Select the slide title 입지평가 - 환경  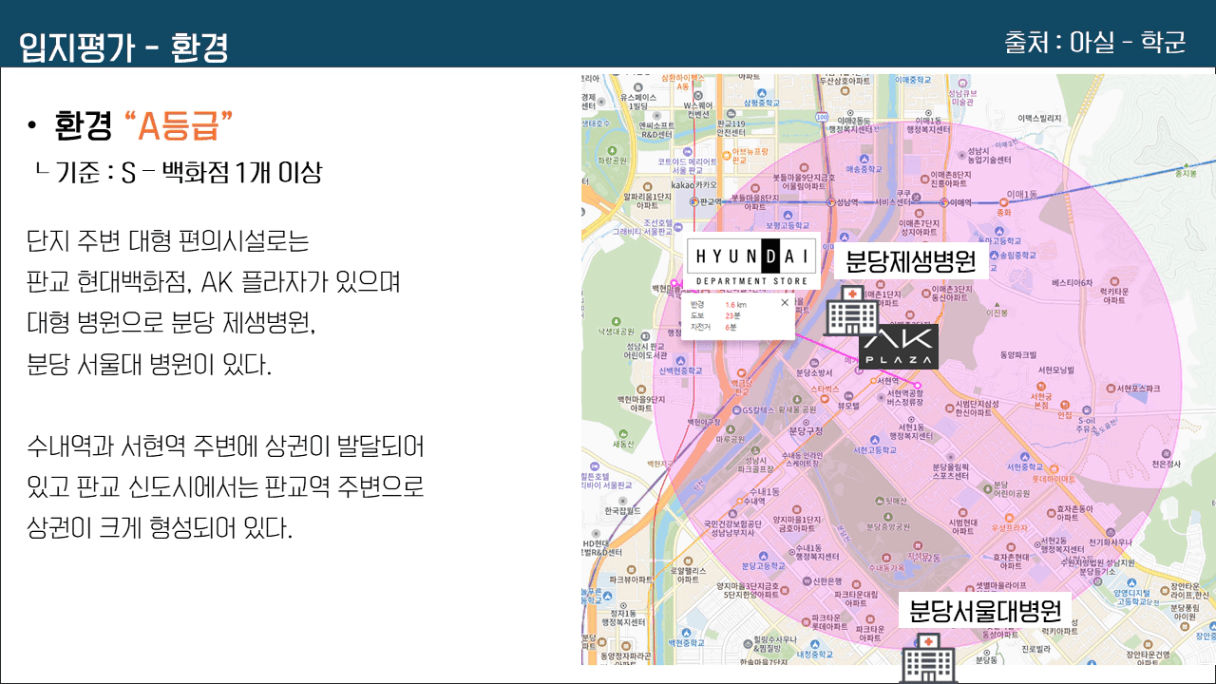(x=124, y=46)
